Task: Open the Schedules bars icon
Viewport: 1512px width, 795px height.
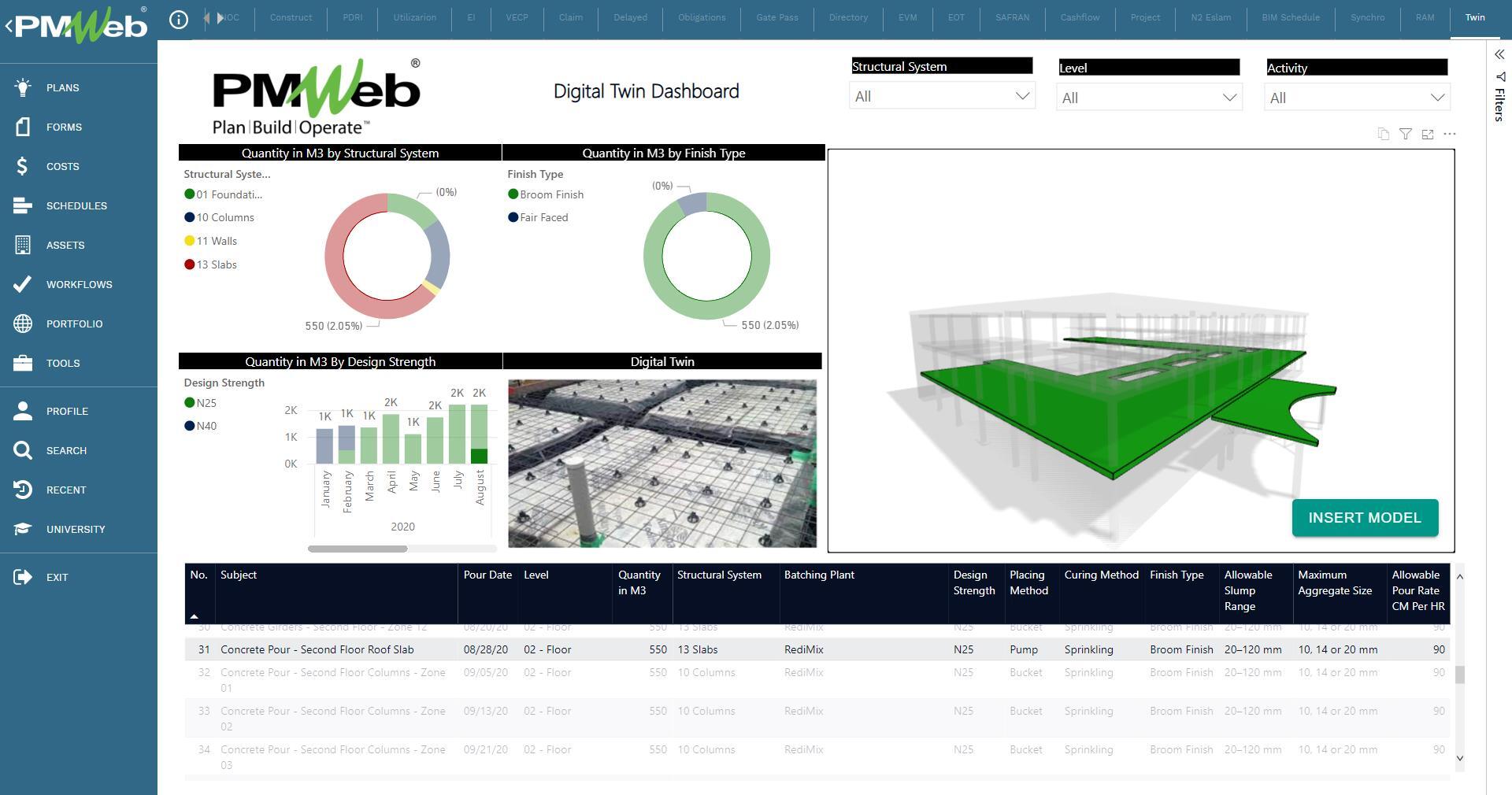Action: tap(23, 205)
